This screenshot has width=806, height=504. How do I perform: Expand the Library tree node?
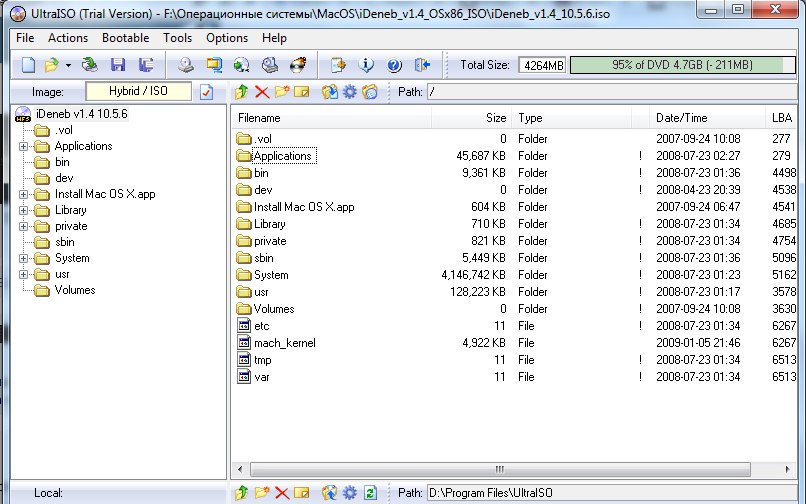click(23, 210)
